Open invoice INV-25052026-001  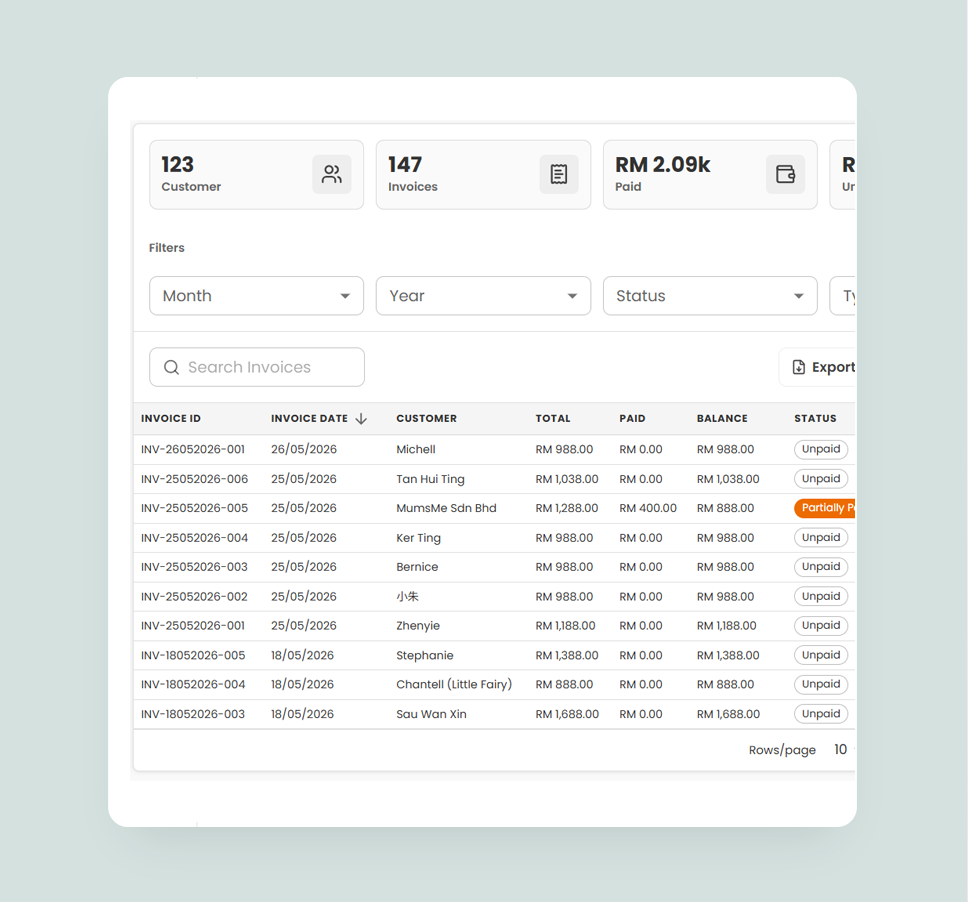pyautogui.click(x=193, y=625)
